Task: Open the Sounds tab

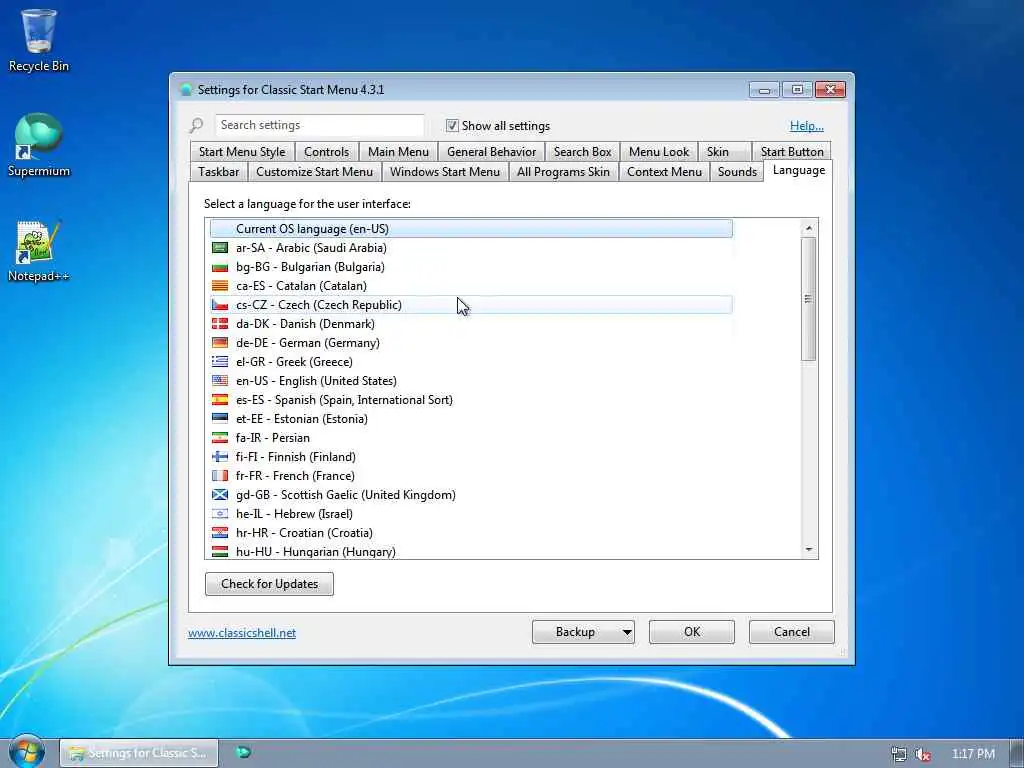Action: (737, 171)
